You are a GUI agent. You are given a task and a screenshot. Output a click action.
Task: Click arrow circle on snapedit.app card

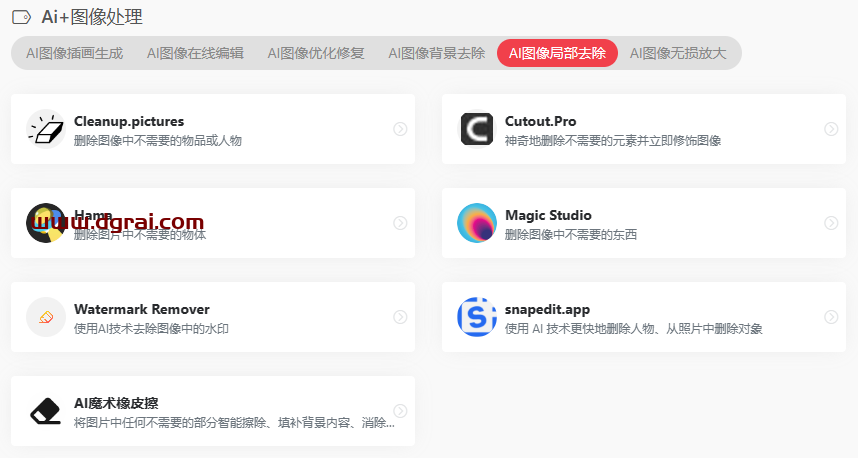tap(831, 317)
